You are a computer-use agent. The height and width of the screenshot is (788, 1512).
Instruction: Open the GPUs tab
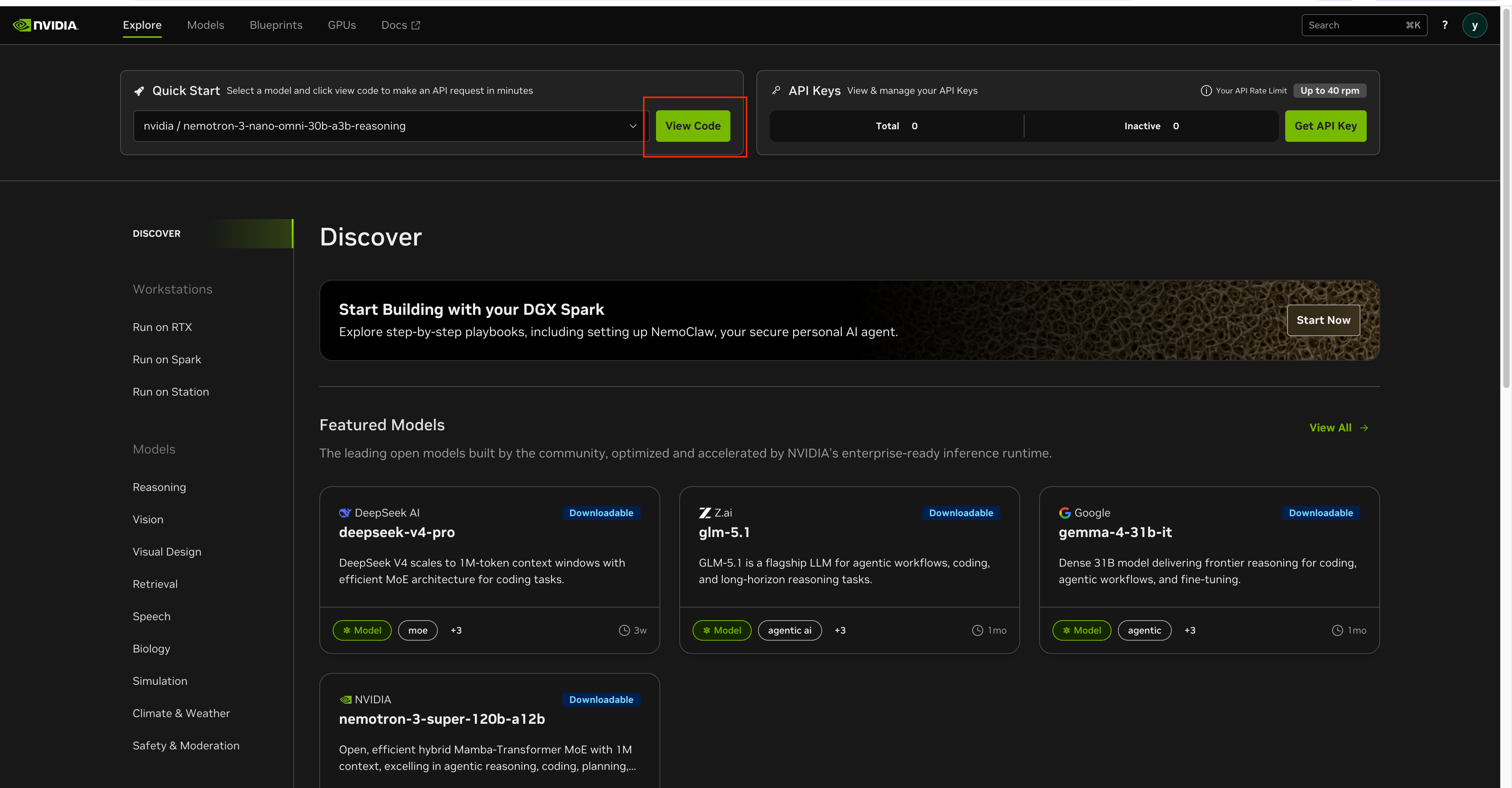tap(342, 25)
